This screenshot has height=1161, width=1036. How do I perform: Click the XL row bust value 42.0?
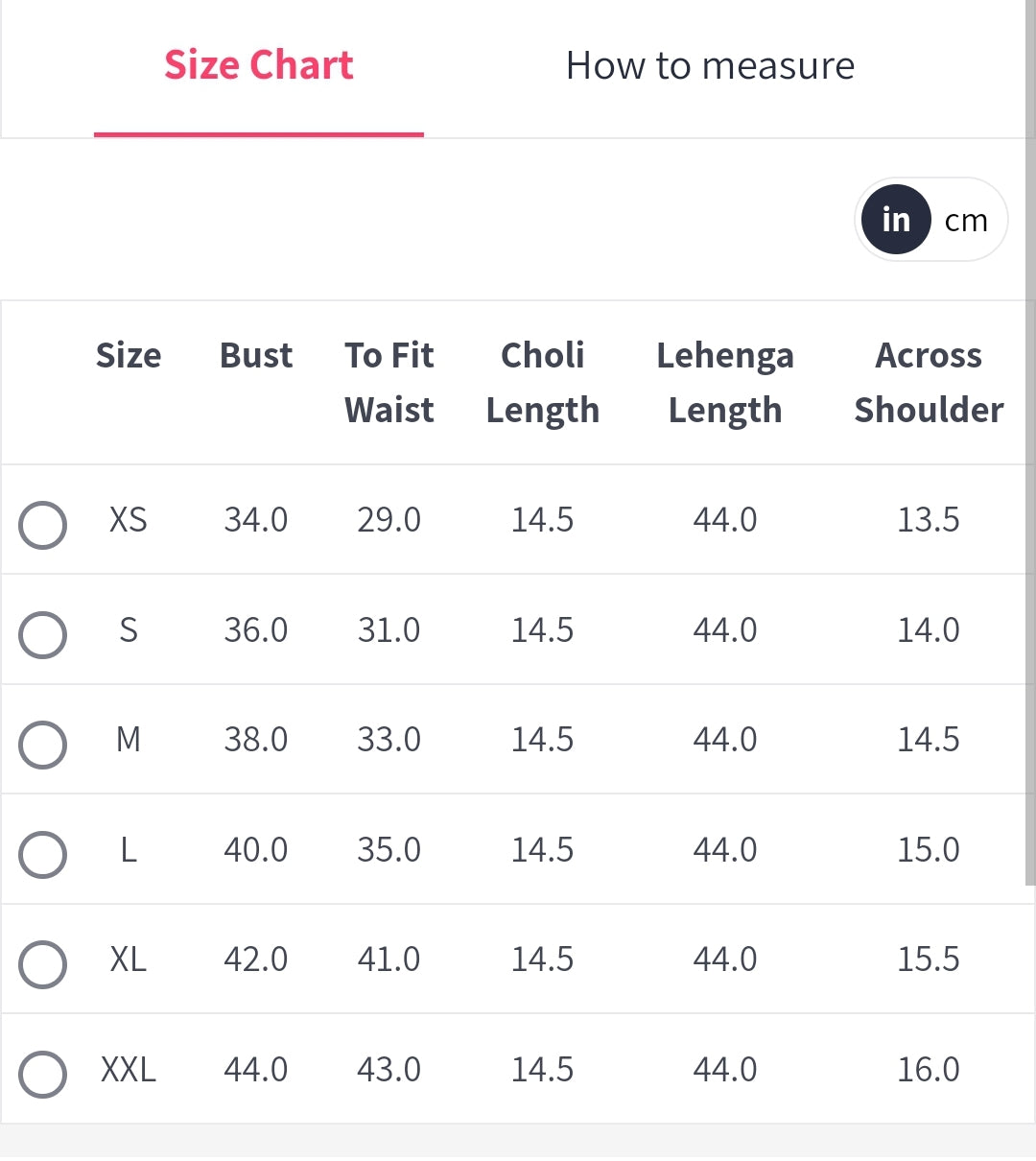pos(256,960)
